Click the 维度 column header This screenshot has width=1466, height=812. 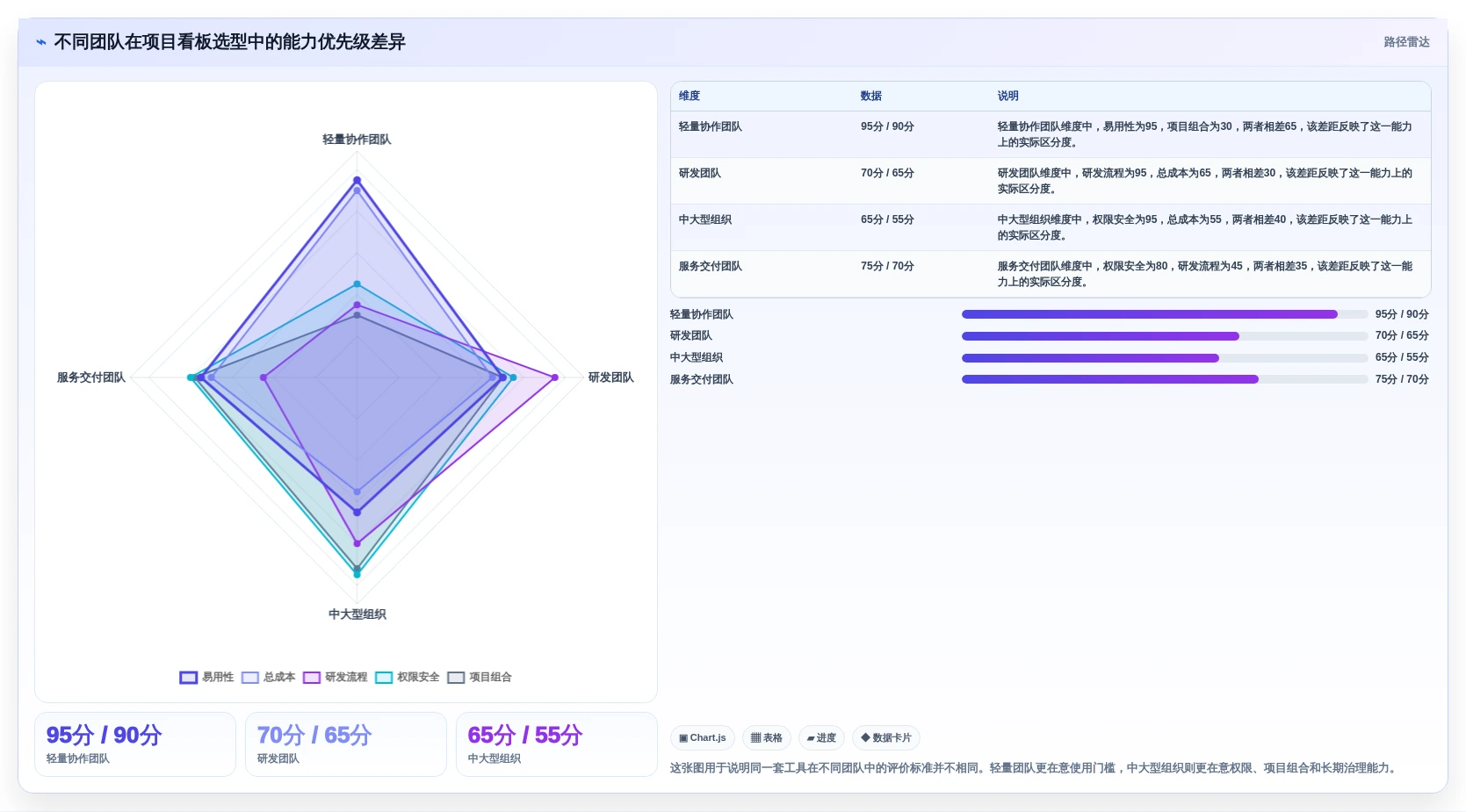[x=690, y=96]
